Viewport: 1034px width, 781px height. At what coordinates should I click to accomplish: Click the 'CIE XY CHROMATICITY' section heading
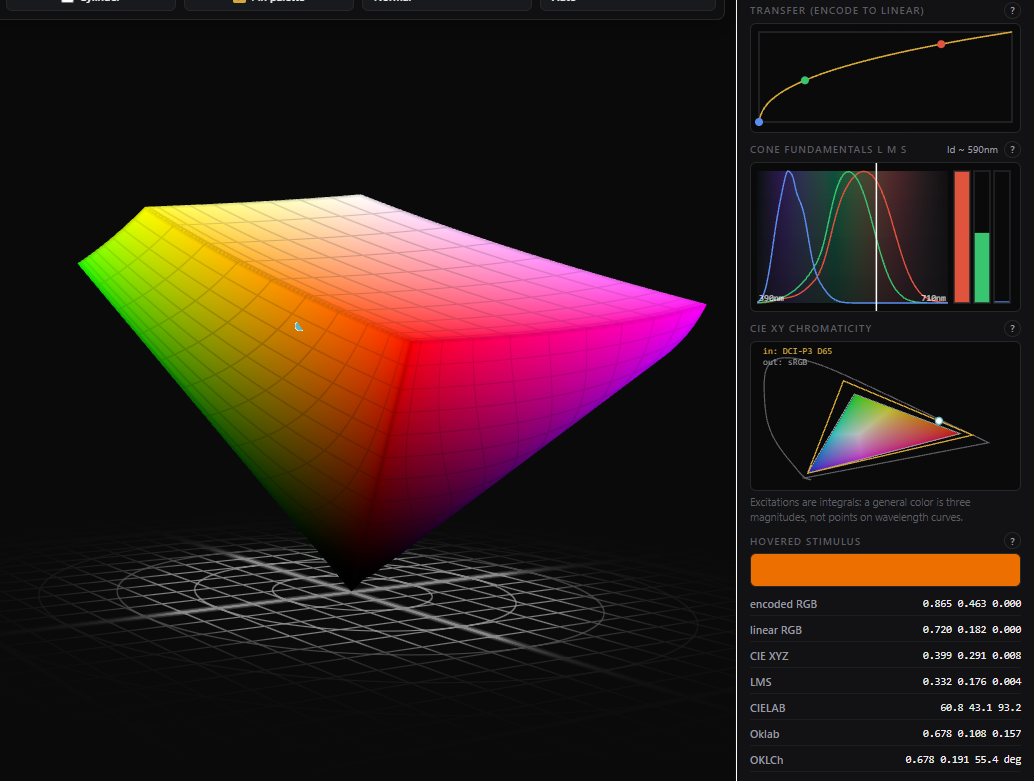pyautogui.click(x=810, y=328)
